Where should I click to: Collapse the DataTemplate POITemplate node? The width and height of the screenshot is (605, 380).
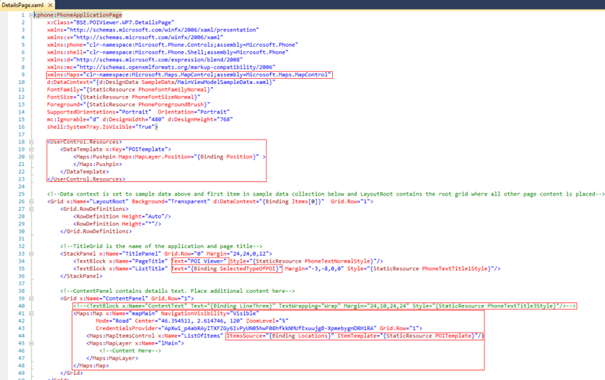(x=31, y=149)
